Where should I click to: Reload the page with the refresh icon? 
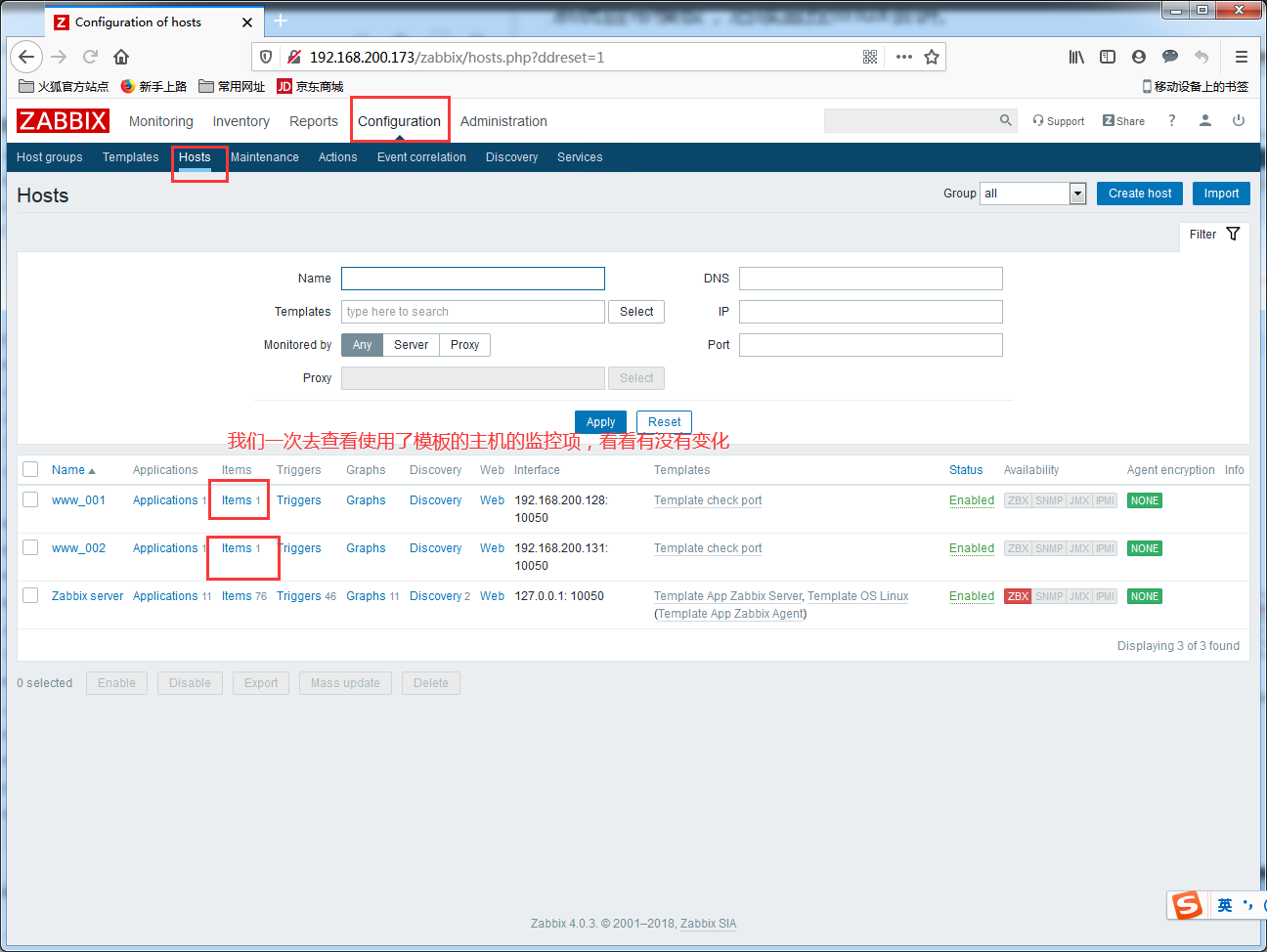90,57
